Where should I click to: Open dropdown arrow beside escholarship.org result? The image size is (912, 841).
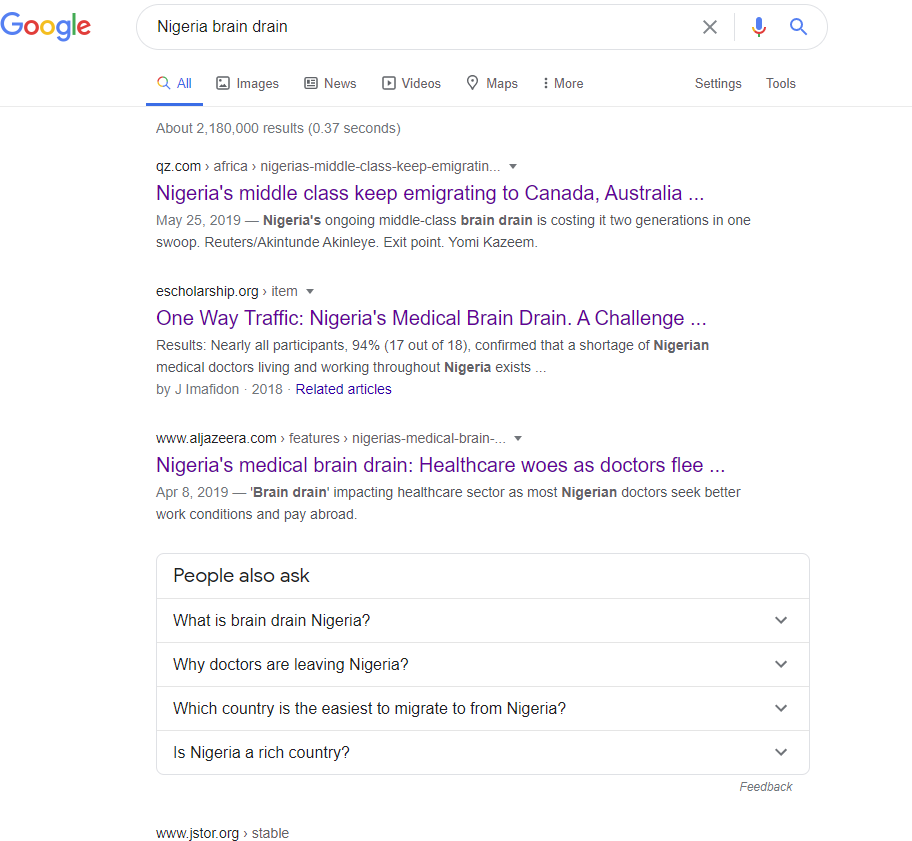tap(310, 291)
